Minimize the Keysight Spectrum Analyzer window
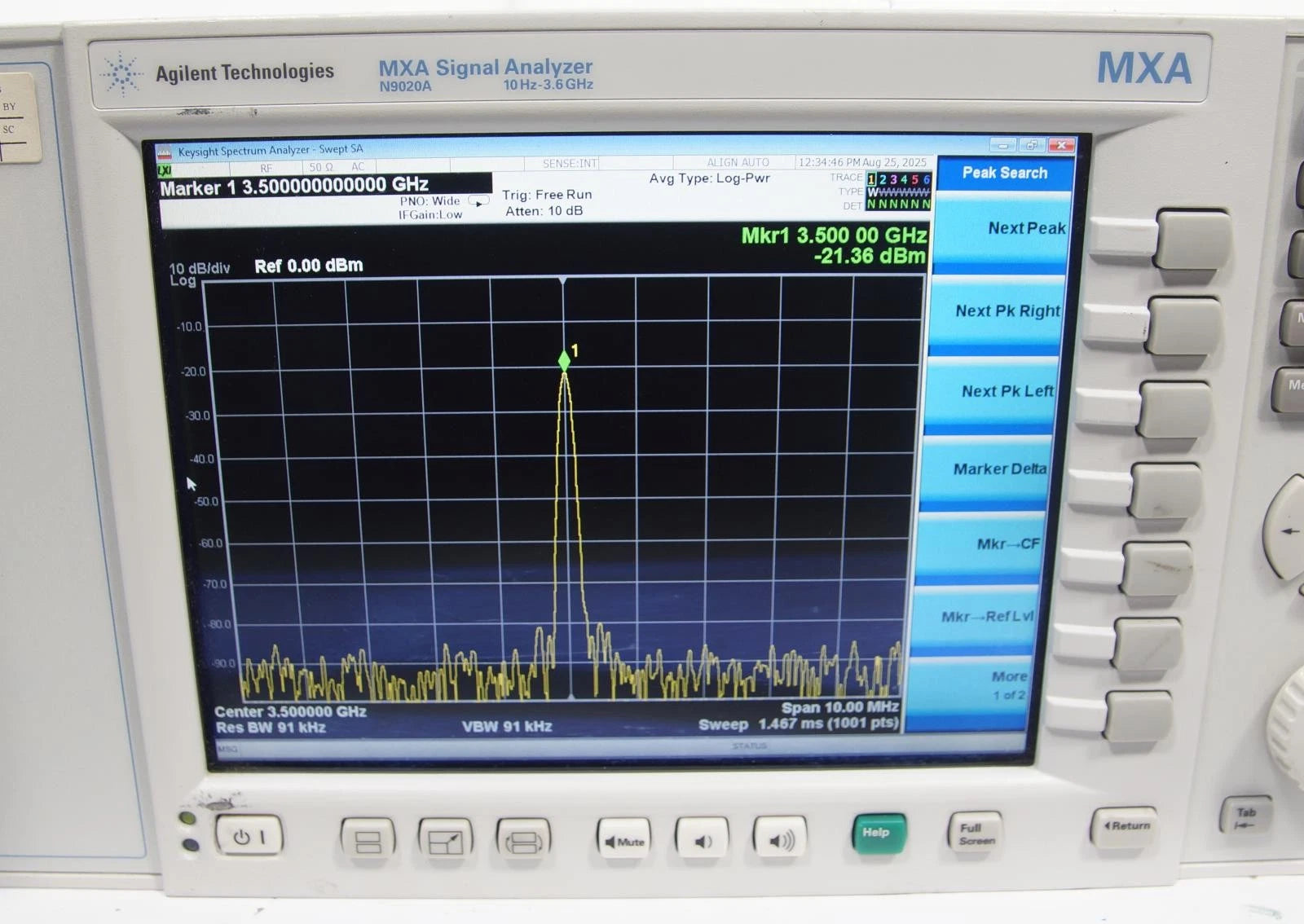 tap(1002, 145)
